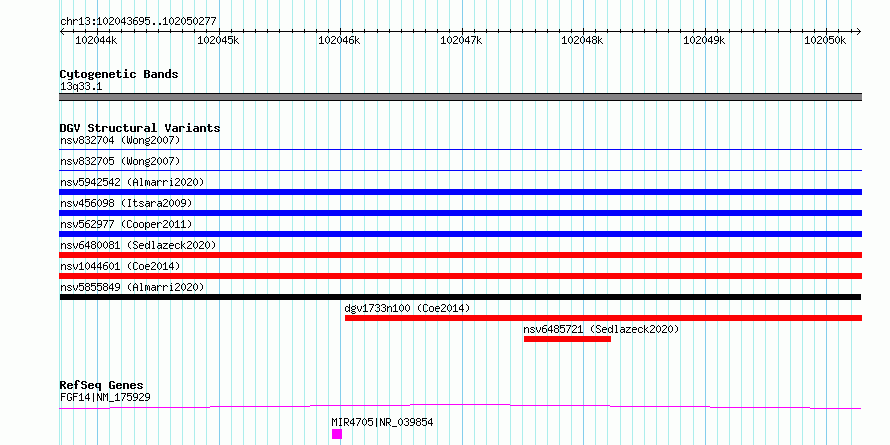Select the 13q33.1 band label
Viewport: 890px width, 445px height.
81,87
